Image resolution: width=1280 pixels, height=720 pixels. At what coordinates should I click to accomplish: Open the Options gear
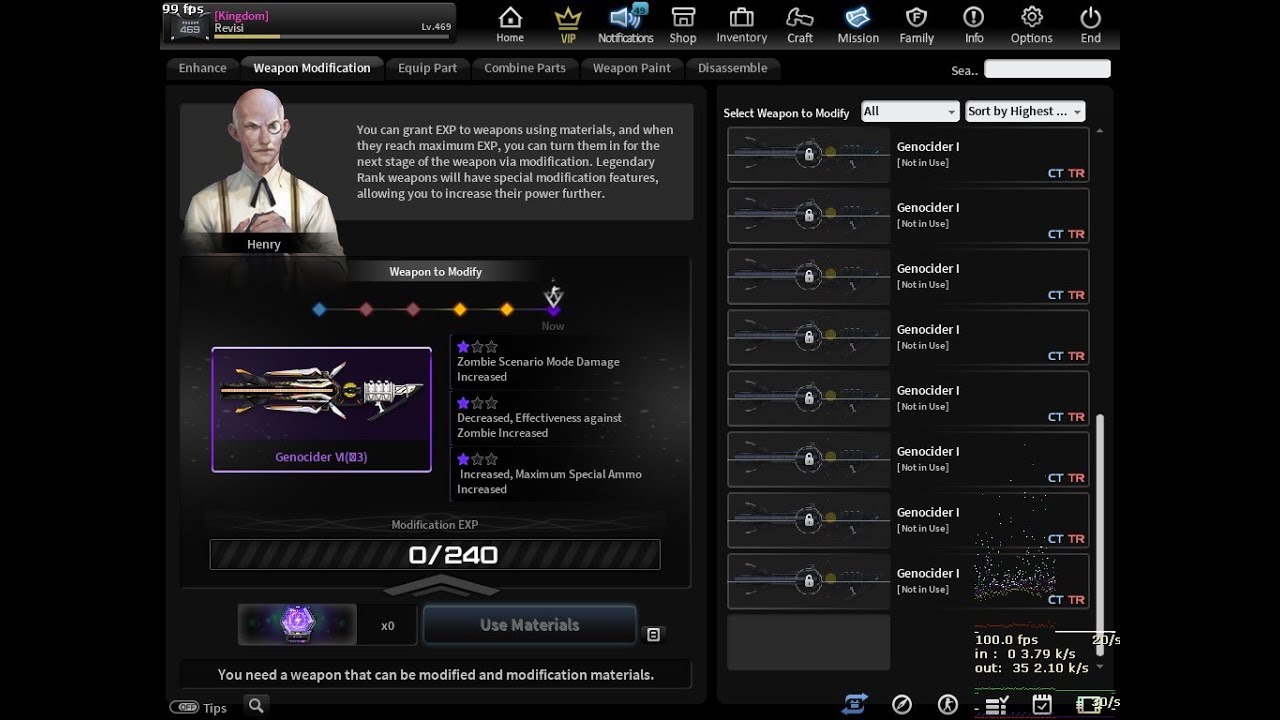pyautogui.click(x=1031, y=25)
